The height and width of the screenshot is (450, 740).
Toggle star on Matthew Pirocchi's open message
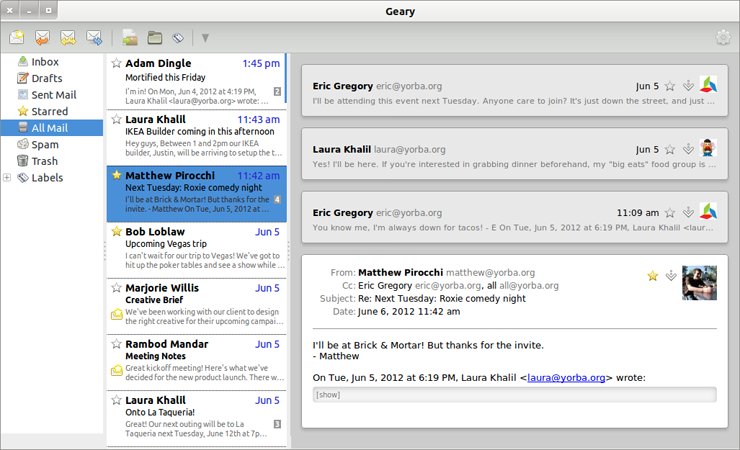pyautogui.click(x=653, y=275)
